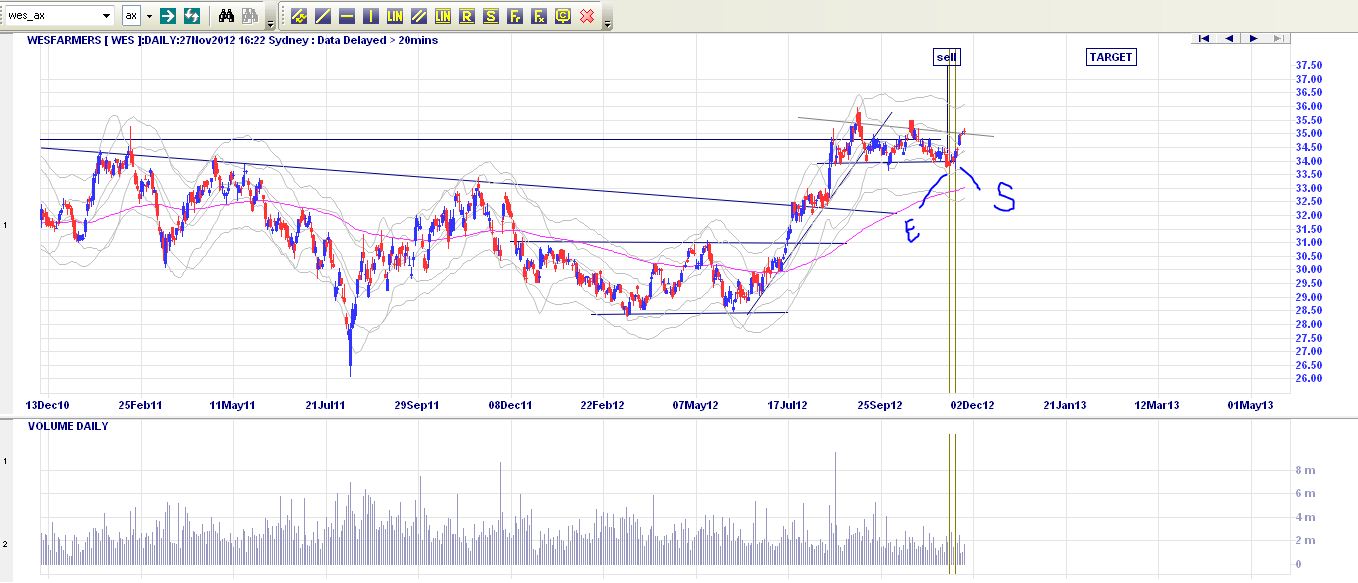
Task: Jump to first chart data button
Action: [1204, 38]
